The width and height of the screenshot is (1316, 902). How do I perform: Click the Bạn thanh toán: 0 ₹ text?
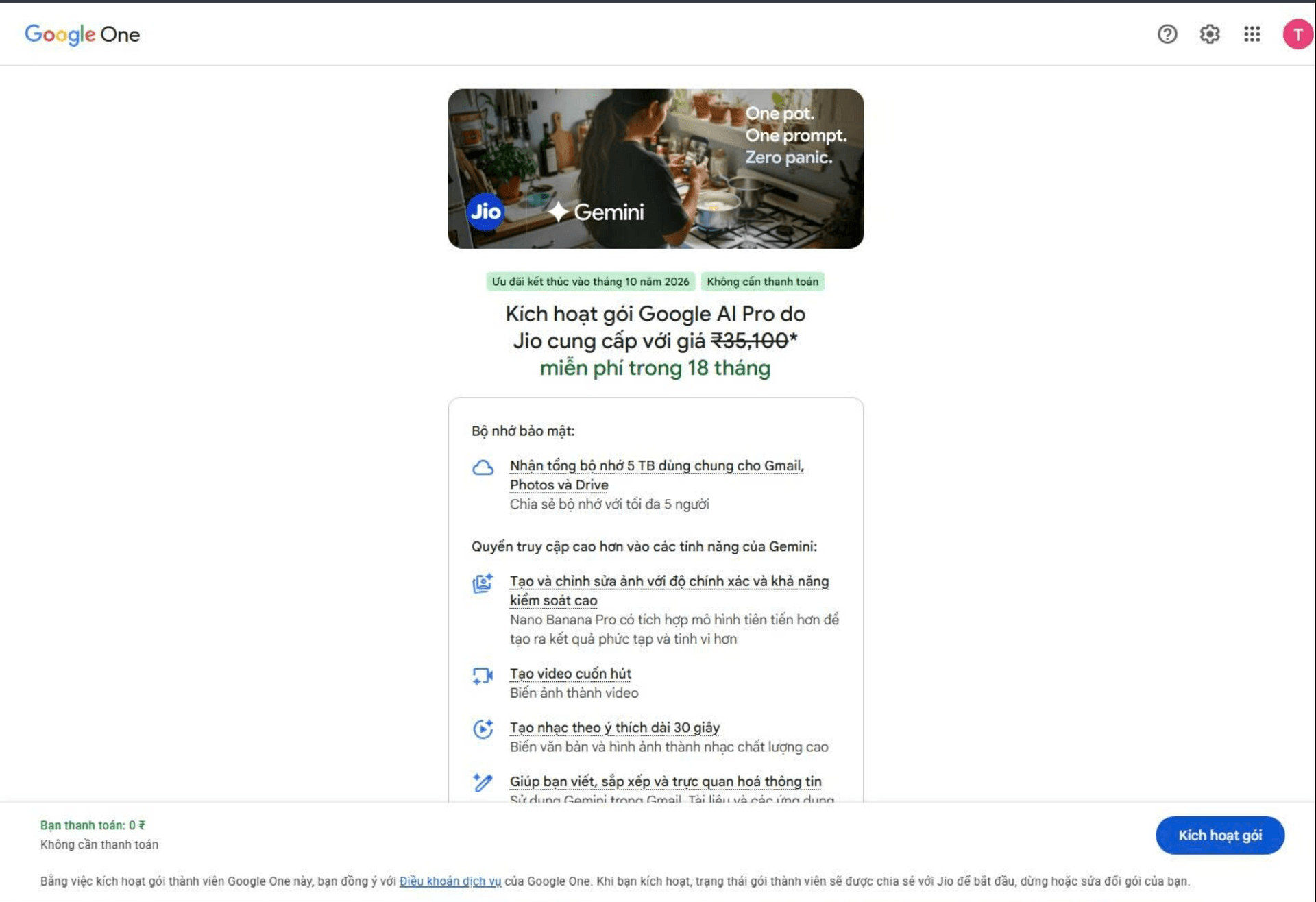[93, 825]
